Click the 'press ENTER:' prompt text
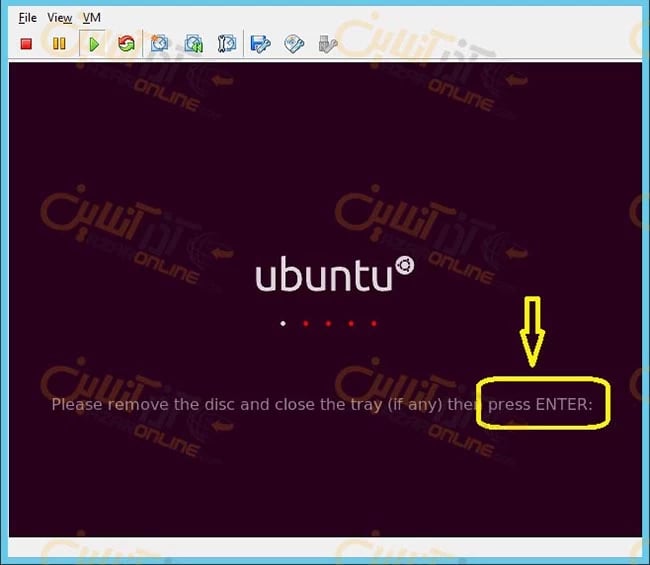Image resolution: width=650 pixels, height=565 pixels. [x=540, y=404]
